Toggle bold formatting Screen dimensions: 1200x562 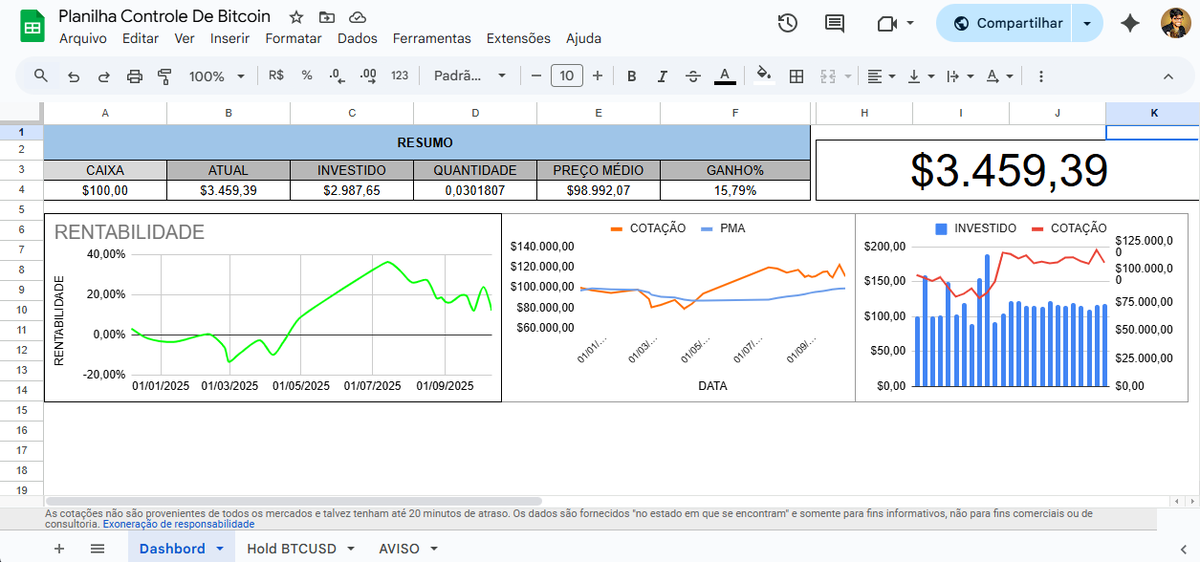click(631, 76)
